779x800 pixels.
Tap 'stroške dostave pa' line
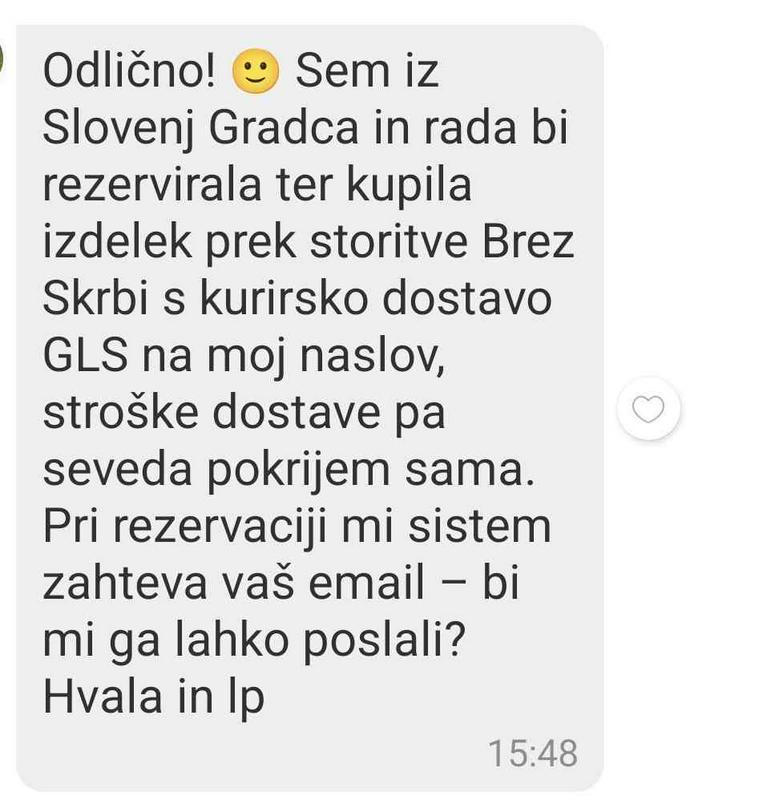pyautogui.click(x=244, y=413)
